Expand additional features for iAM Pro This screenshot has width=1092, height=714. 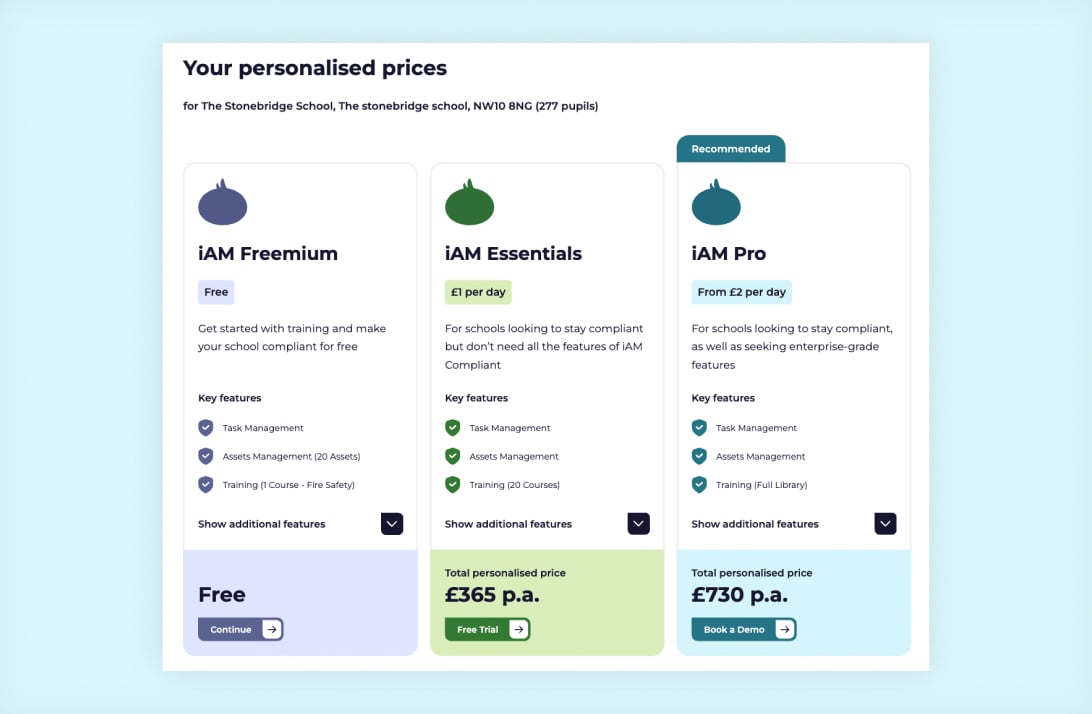click(x=885, y=523)
